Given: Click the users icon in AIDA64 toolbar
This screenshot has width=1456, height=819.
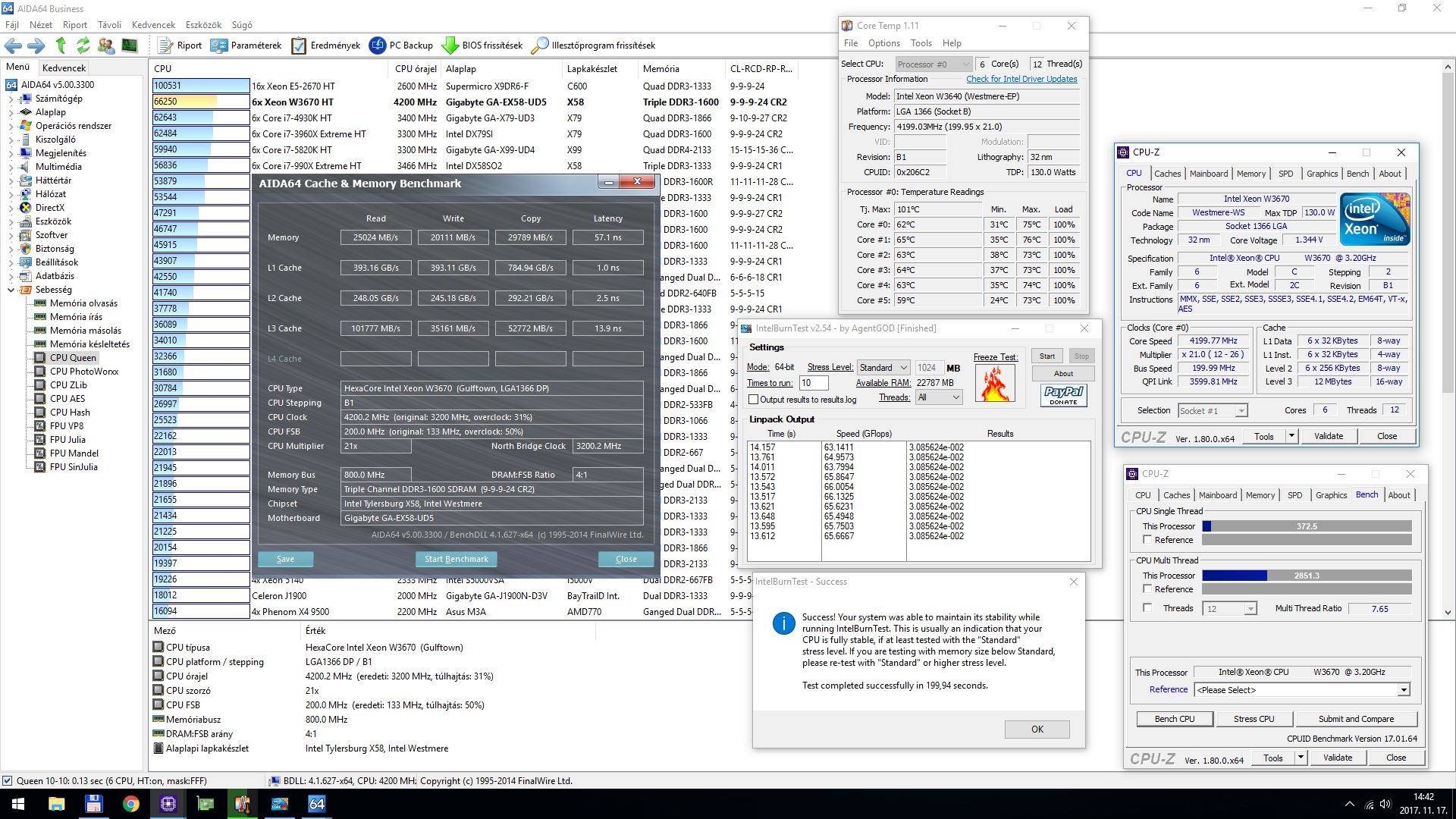Looking at the screenshot, I should (106, 45).
